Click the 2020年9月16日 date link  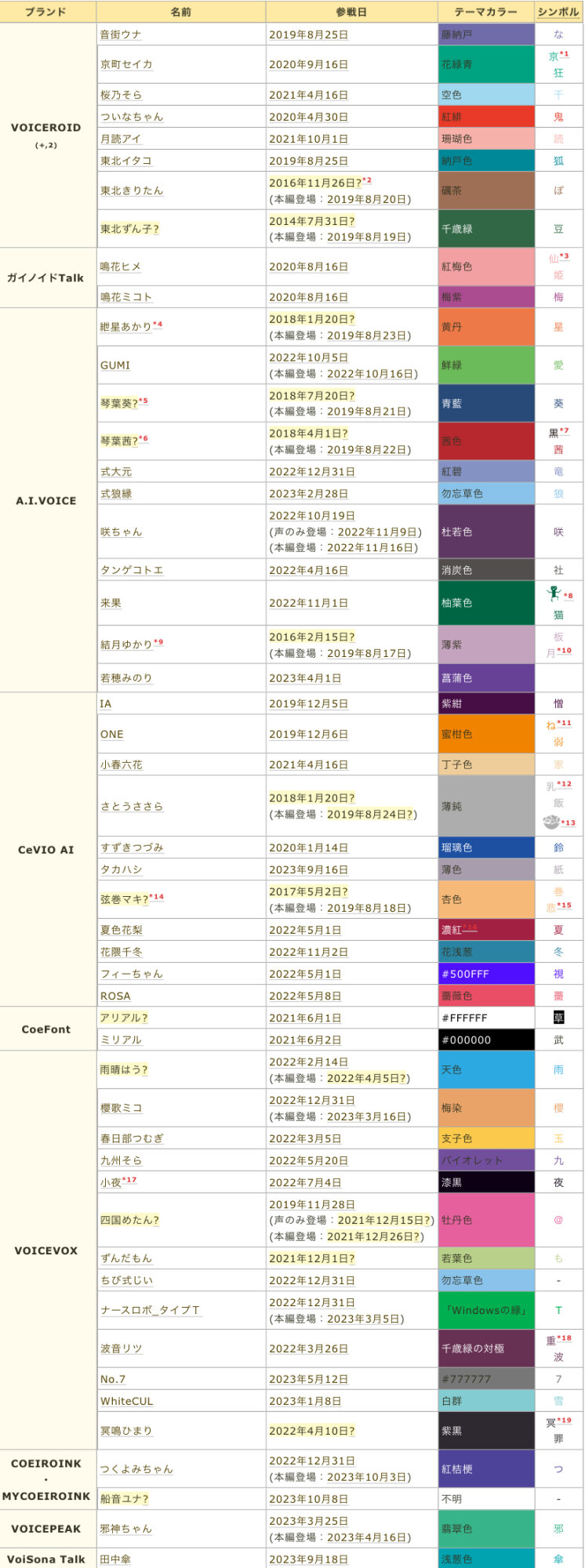coord(308,64)
